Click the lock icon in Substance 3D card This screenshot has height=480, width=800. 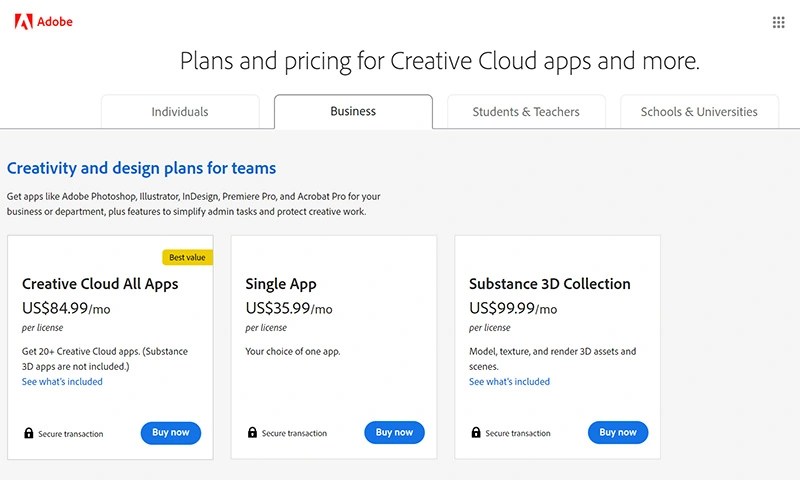[476, 433]
